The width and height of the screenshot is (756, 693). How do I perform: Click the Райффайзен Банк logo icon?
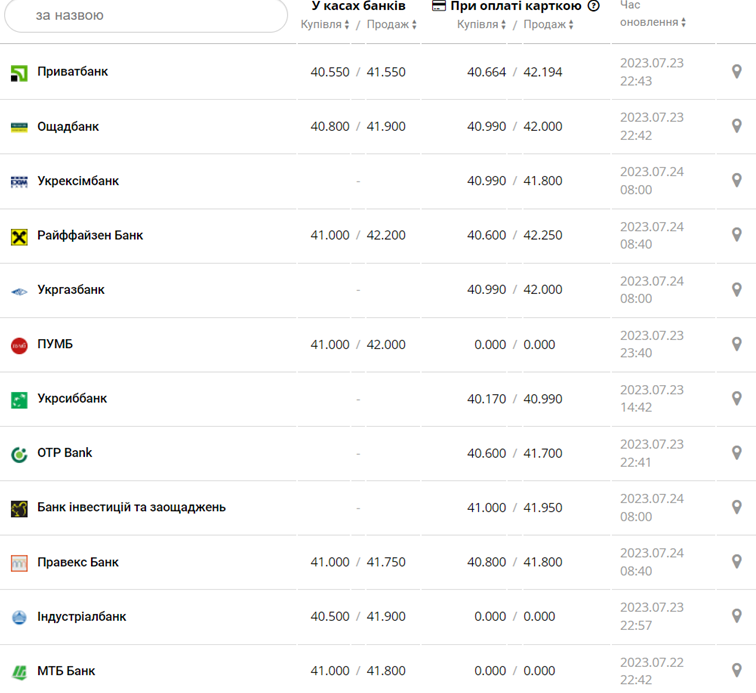(19, 236)
